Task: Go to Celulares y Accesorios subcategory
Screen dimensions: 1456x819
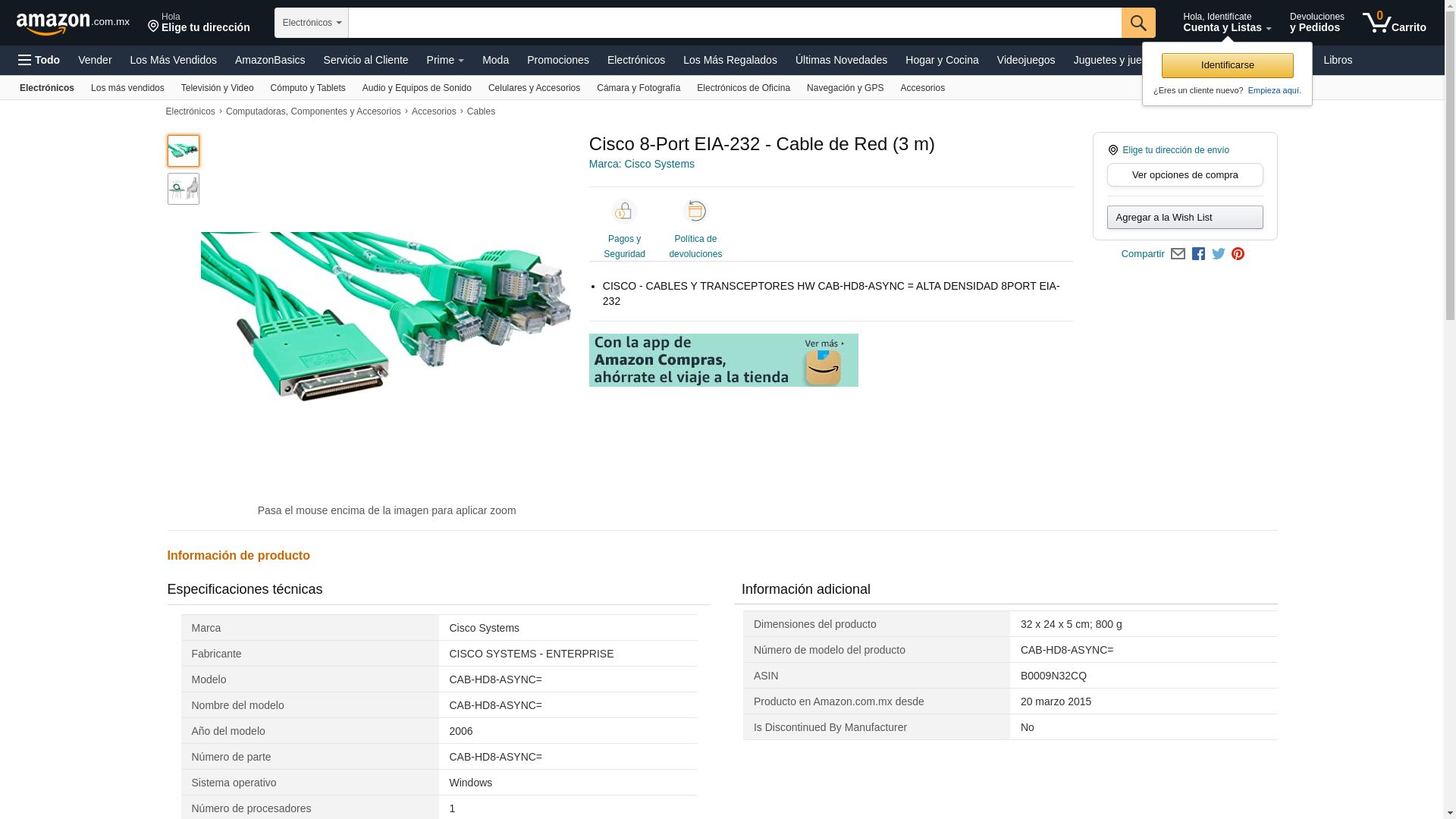Action: click(x=534, y=88)
